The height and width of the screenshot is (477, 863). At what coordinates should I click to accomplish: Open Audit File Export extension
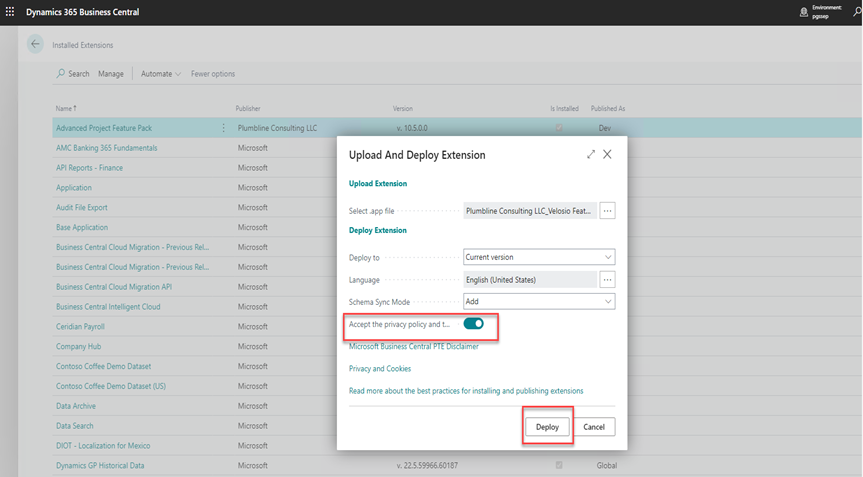click(81, 207)
